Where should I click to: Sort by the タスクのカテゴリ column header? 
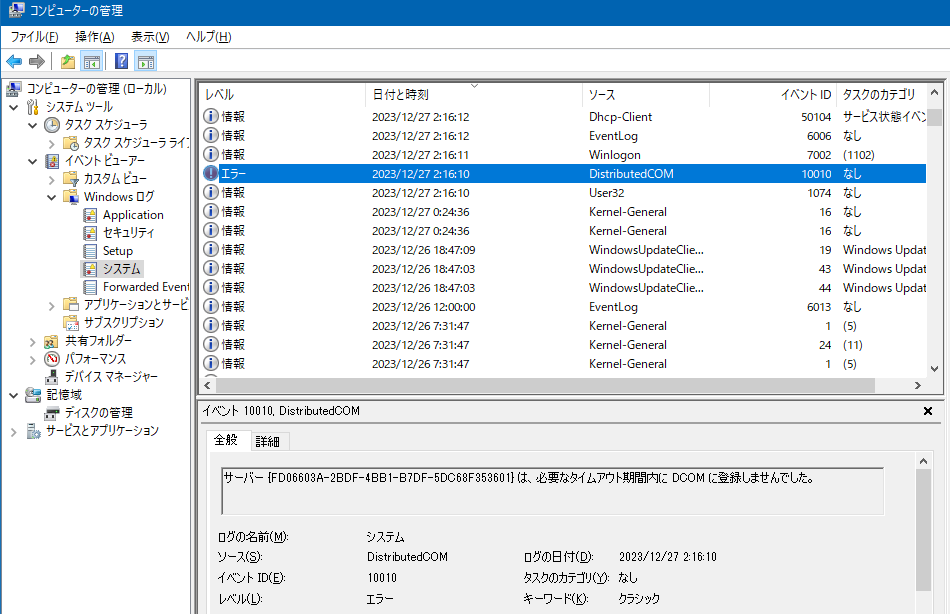pos(881,95)
